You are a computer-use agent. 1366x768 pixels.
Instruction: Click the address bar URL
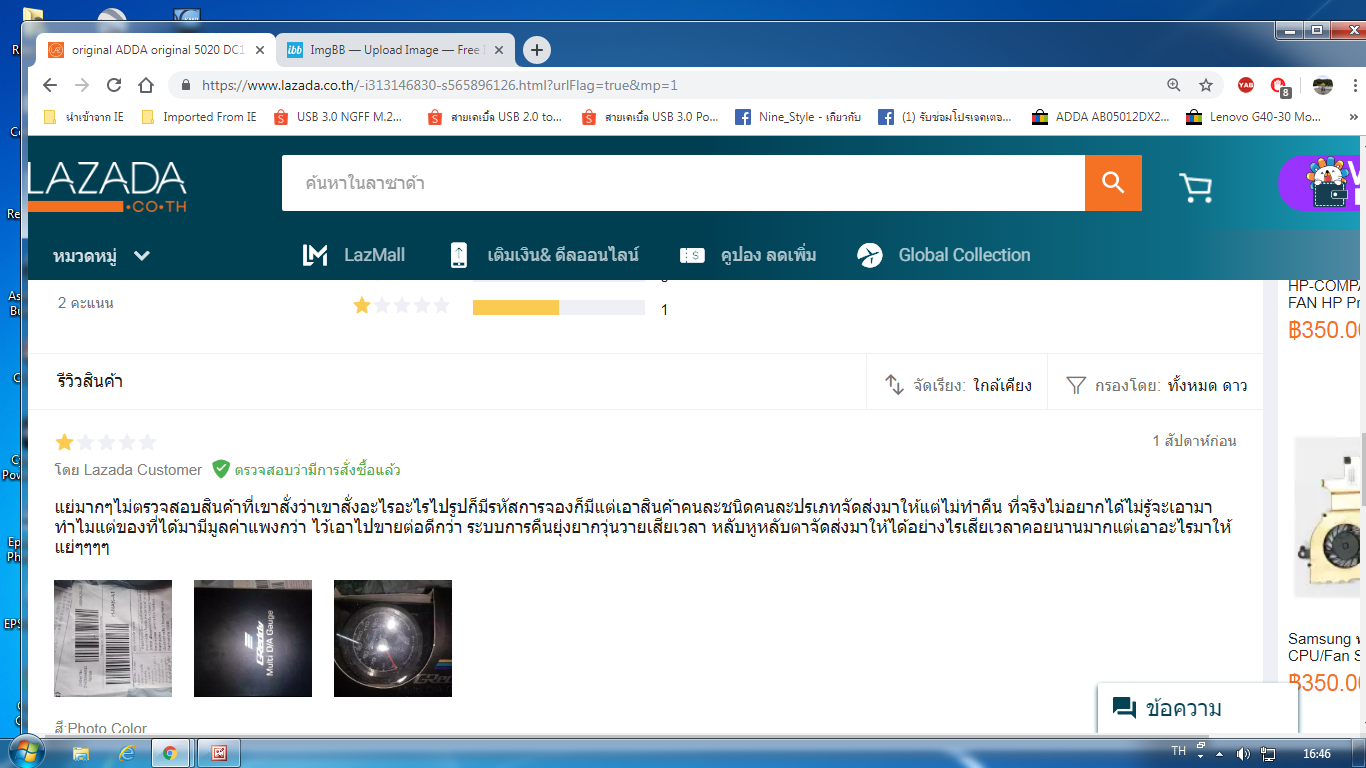point(440,85)
